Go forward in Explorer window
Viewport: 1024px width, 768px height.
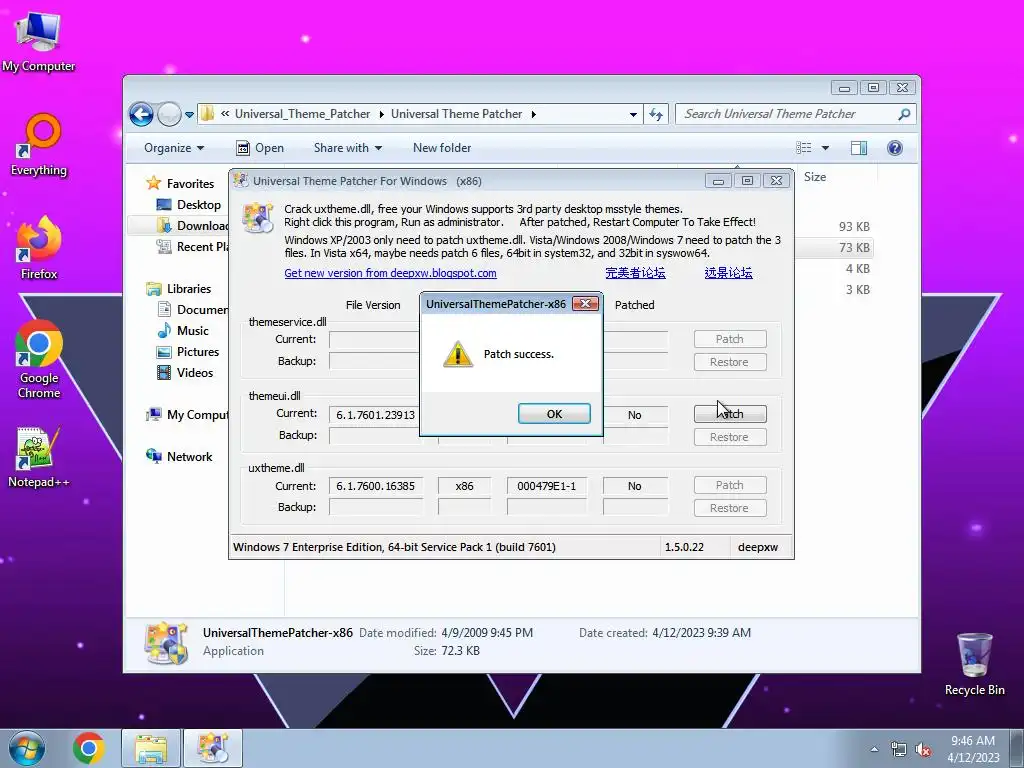point(169,114)
